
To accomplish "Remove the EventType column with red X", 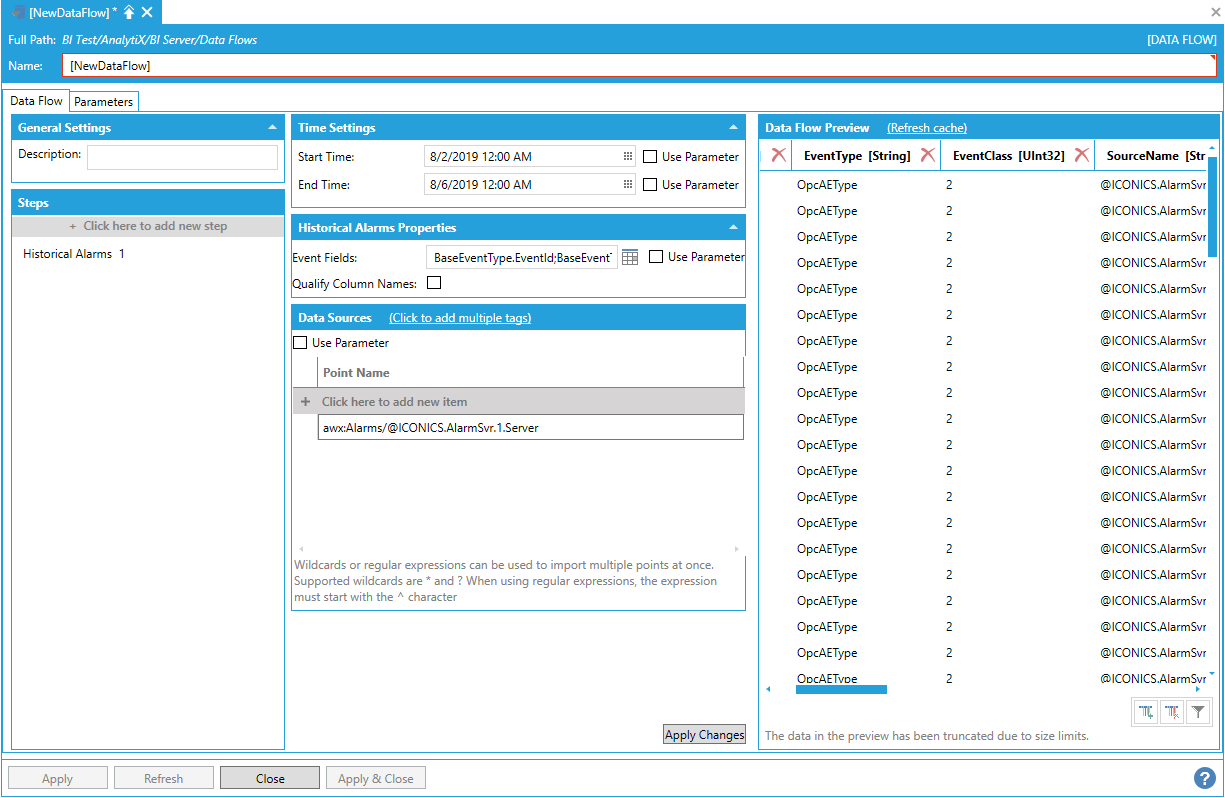I will pyautogui.click(x=928, y=155).
